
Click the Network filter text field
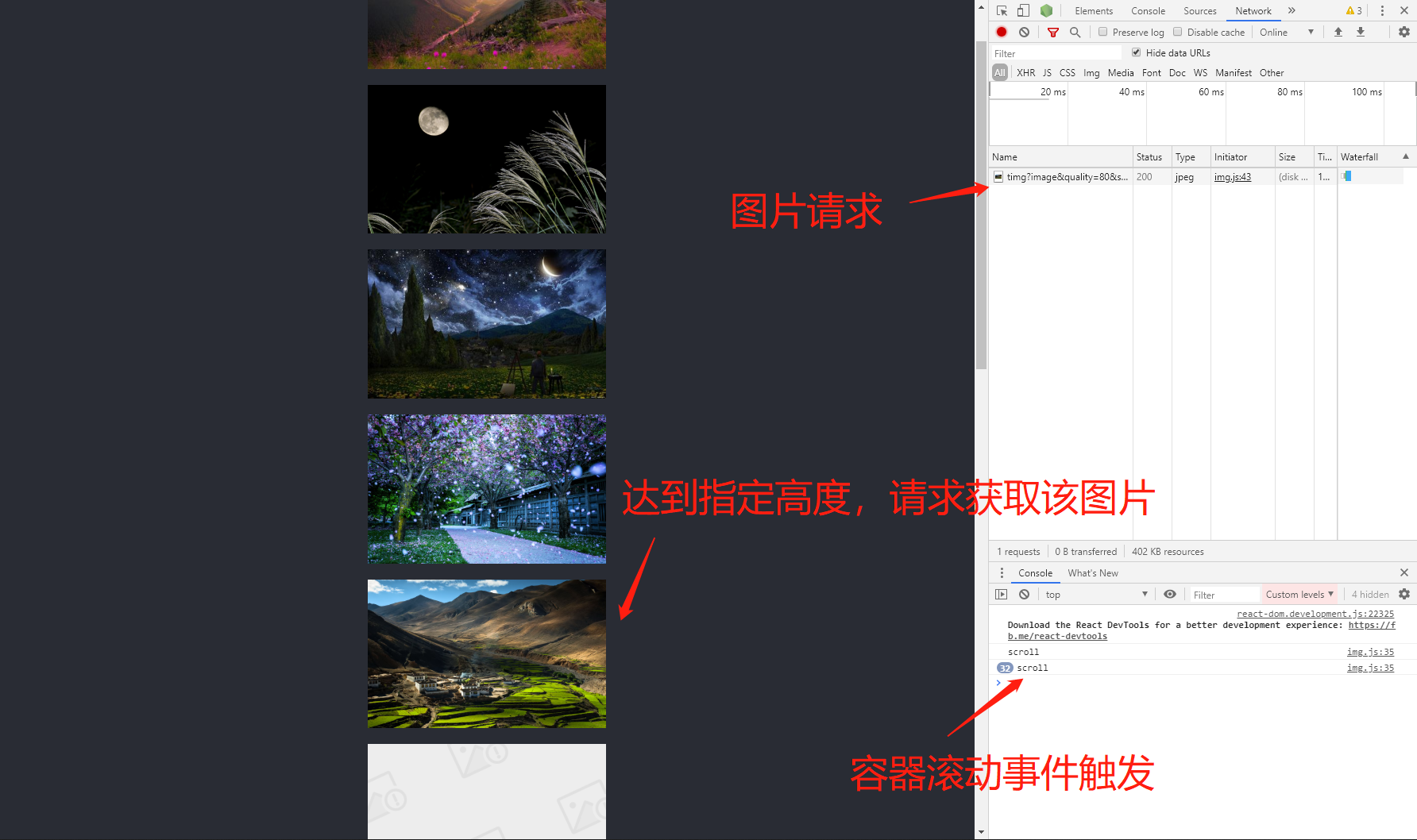tap(1056, 53)
